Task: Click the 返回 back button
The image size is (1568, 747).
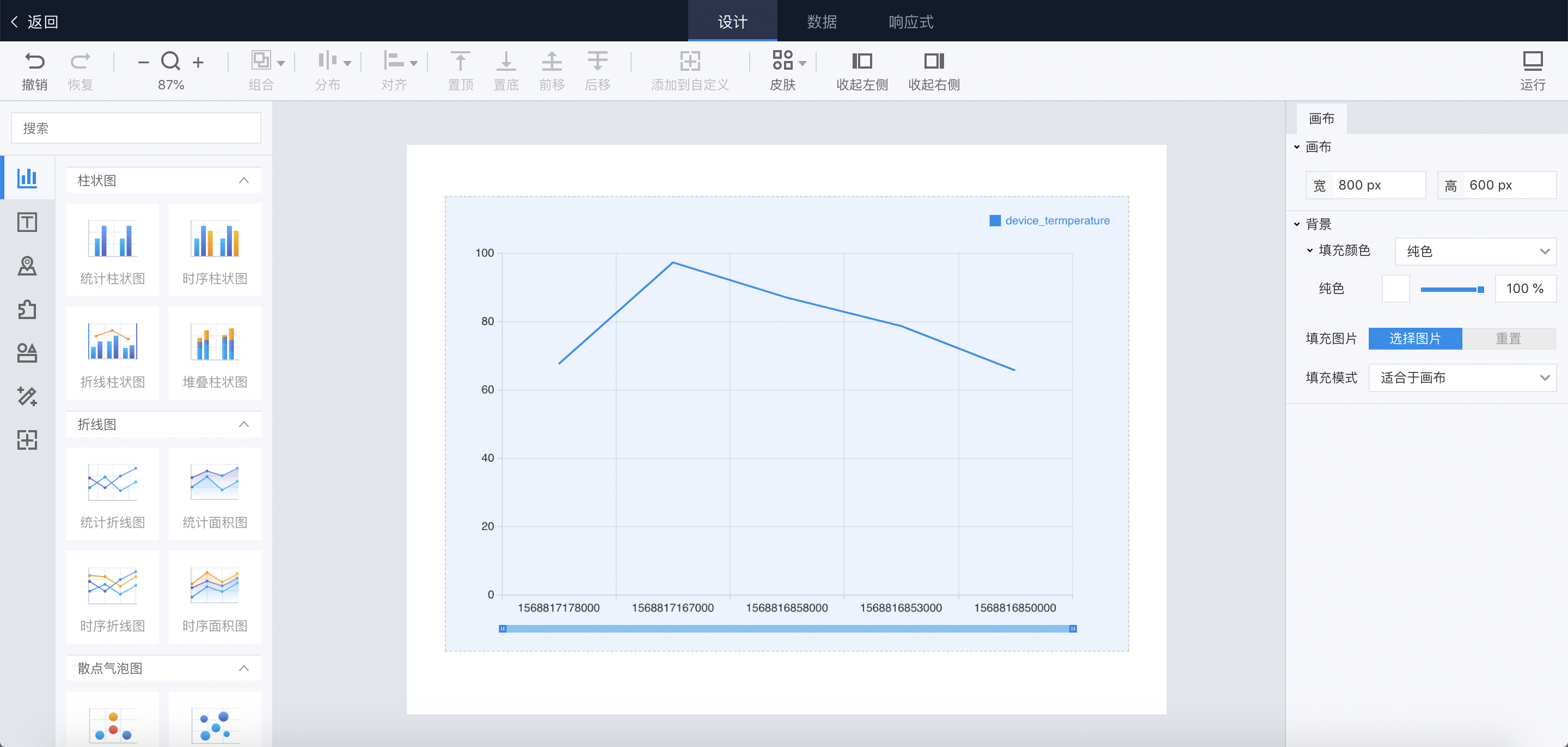Action: point(34,22)
